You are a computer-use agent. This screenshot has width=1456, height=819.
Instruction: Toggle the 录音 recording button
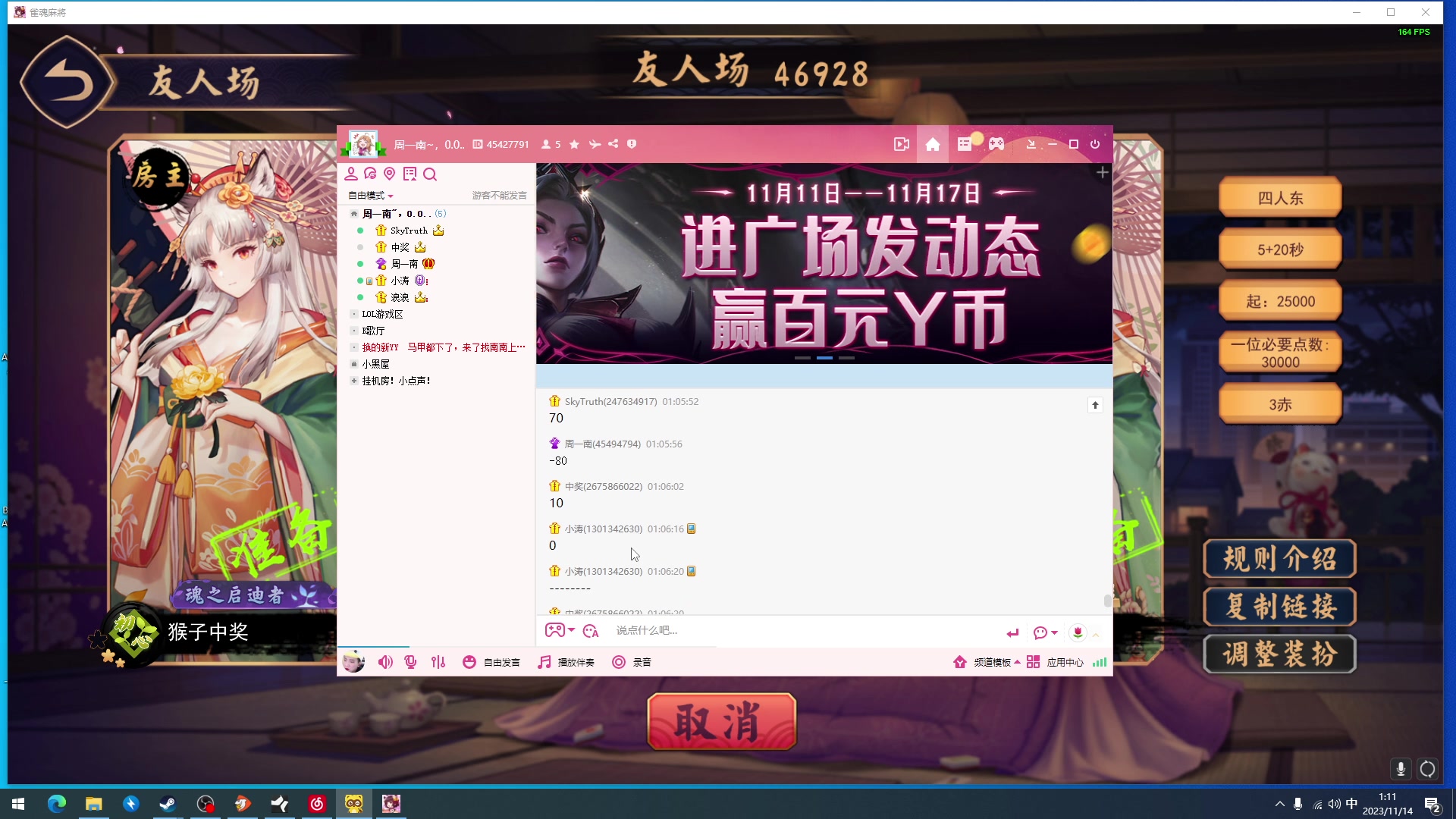pos(632,662)
